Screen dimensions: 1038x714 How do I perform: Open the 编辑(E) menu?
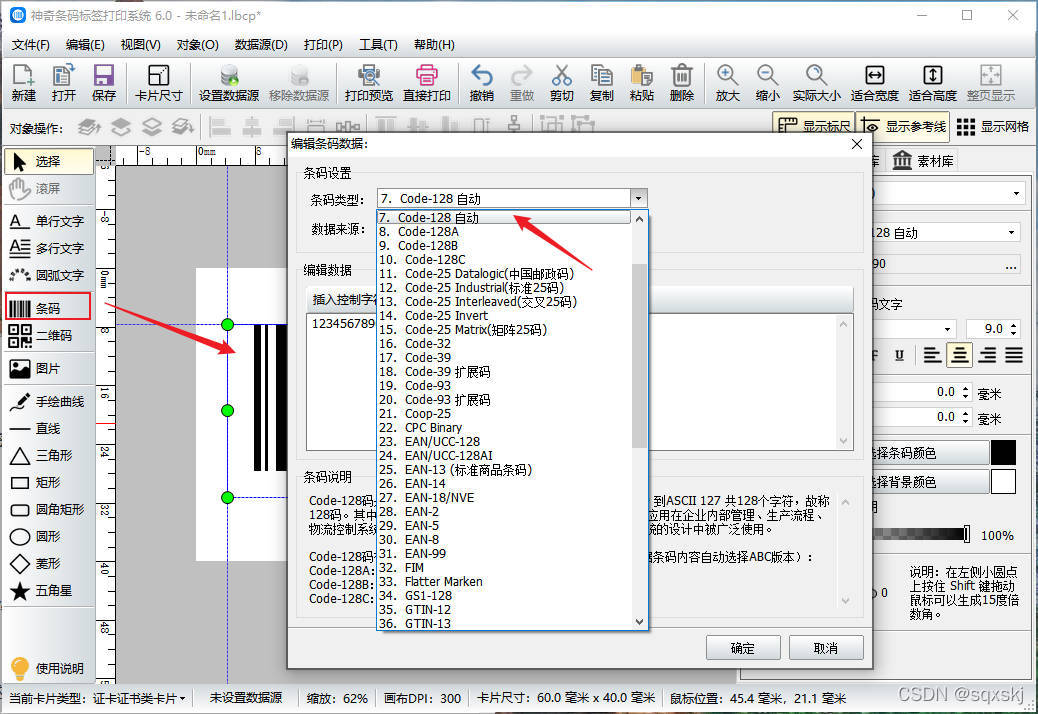[85, 44]
